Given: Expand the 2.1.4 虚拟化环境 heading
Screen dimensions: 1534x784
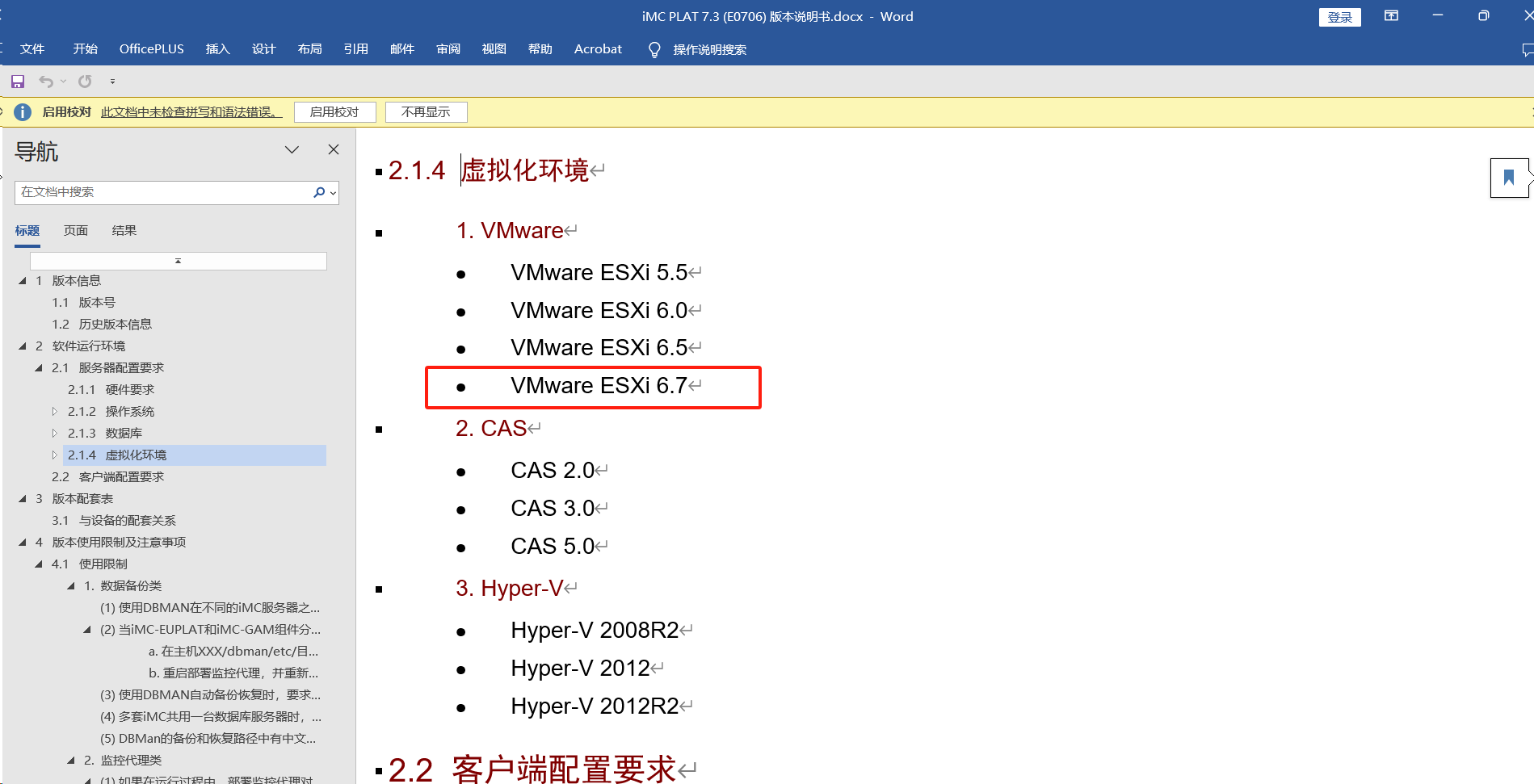Looking at the screenshot, I should tap(55, 455).
